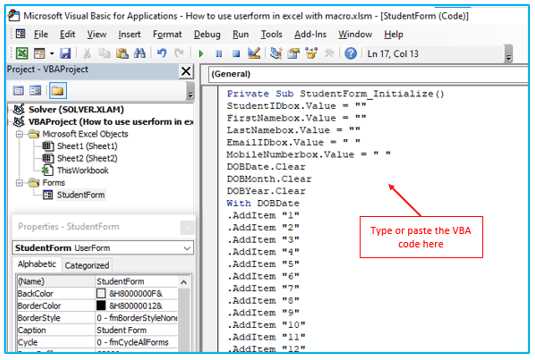
Task: Open Find with the binoculars icon
Action: click(140, 53)
